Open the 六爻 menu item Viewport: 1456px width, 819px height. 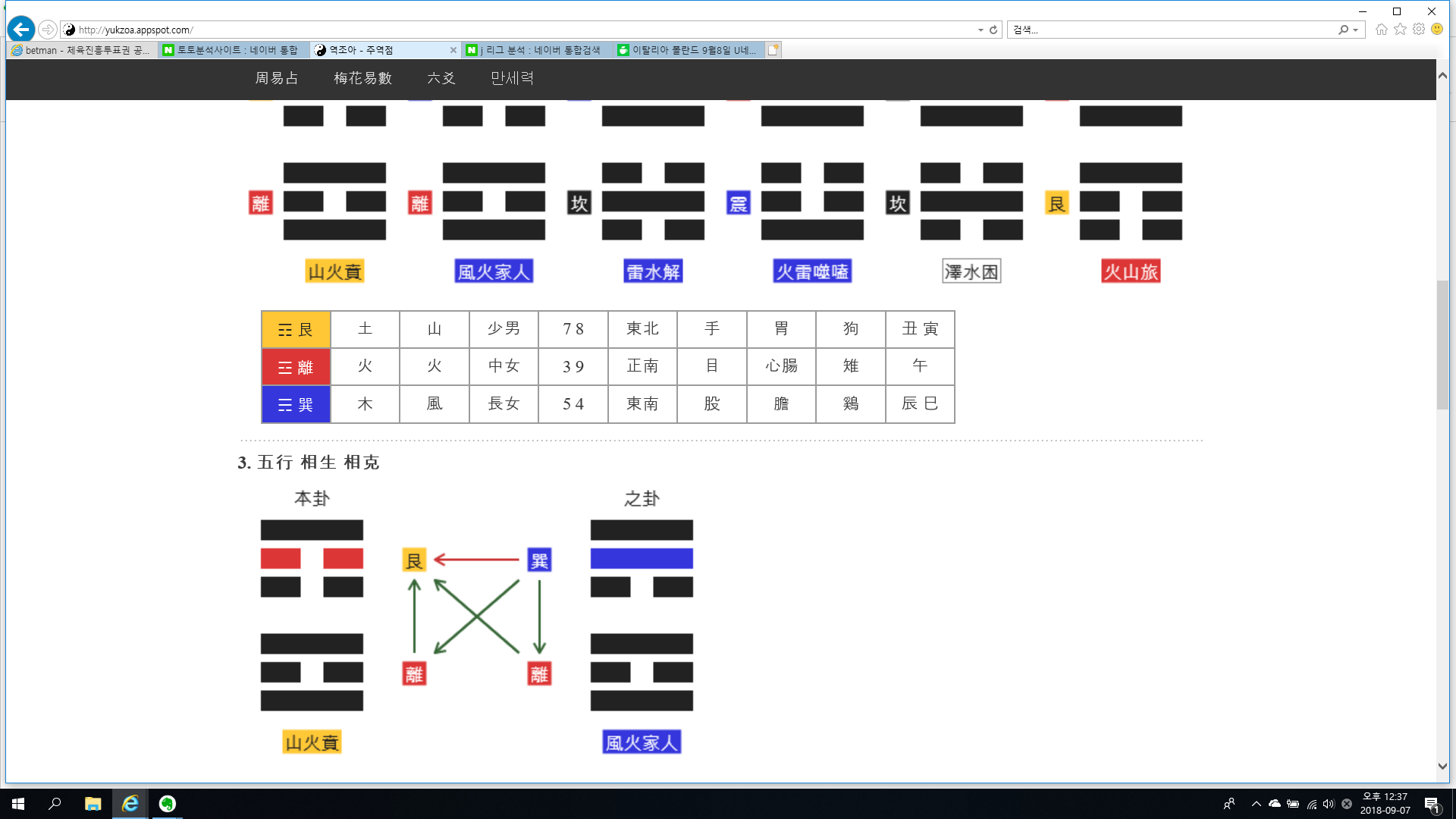pyautogui.click(x=441, y=78)
